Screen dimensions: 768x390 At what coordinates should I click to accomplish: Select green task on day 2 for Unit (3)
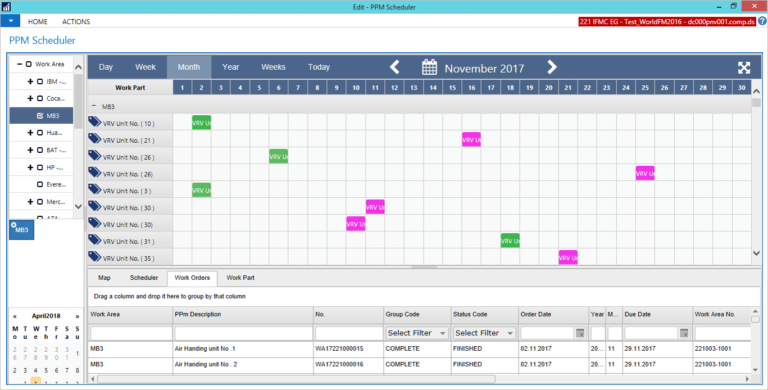[x=201, y=190]
